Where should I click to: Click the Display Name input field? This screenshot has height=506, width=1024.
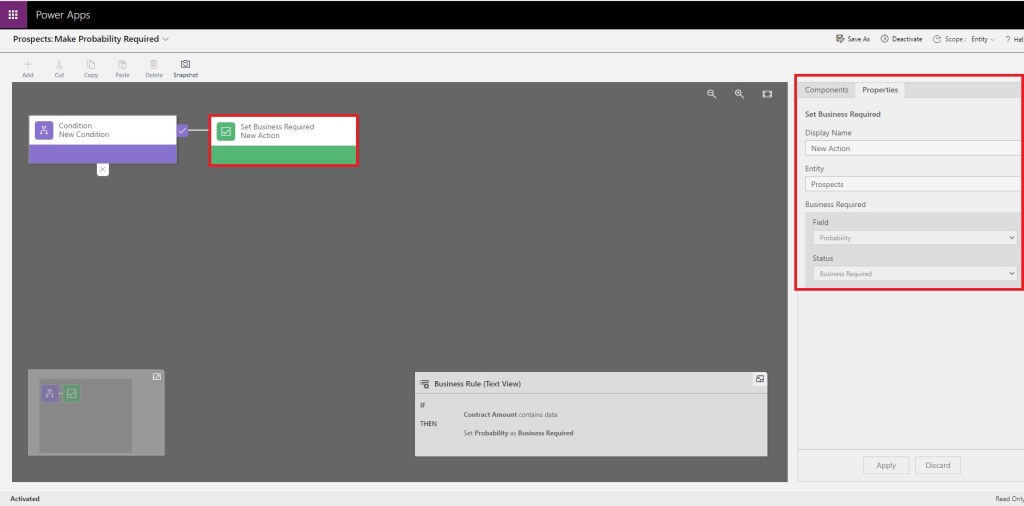tap(912, 148)
